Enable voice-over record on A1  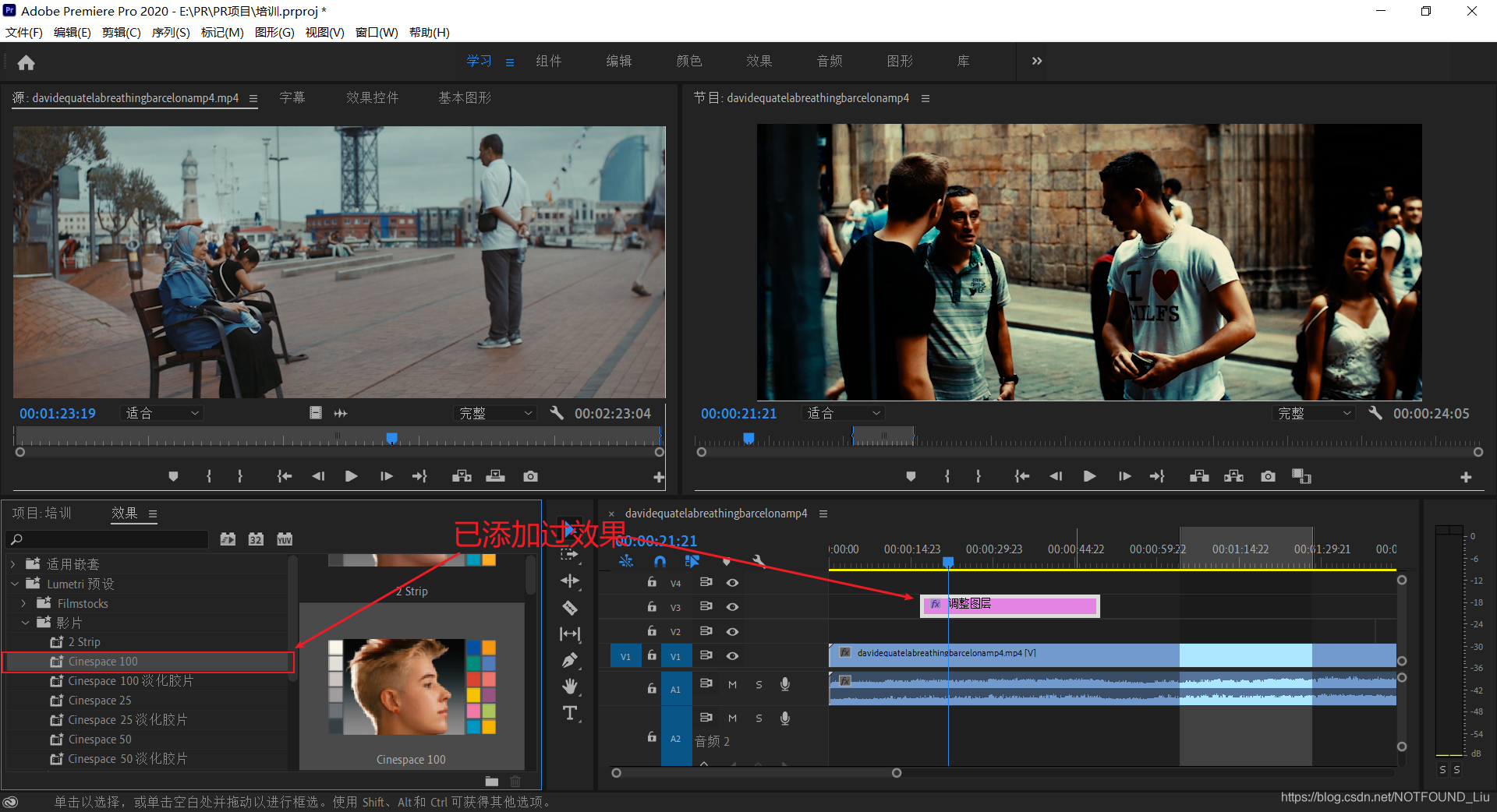[x=785, y=684]
